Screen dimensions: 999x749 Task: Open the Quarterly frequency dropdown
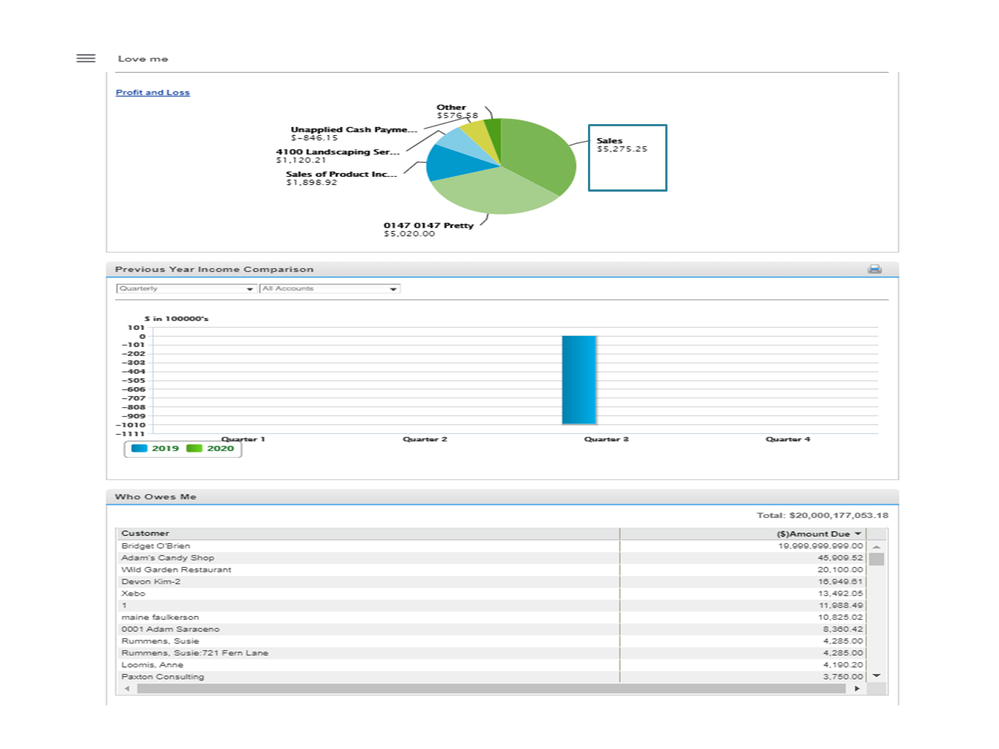(x=184, y=289)
